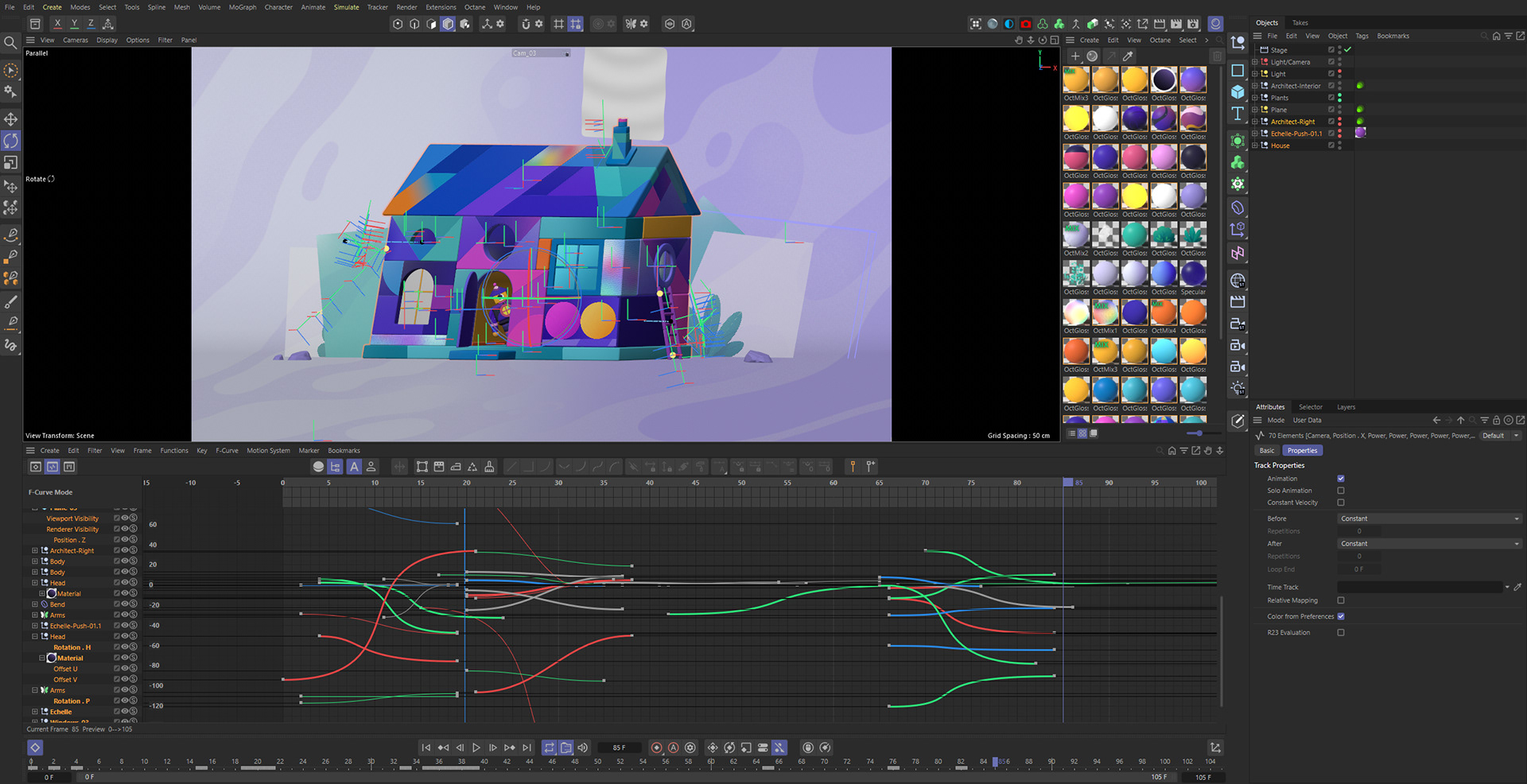Viewport: 1527px width, 784px height.
Task: Click the eyedropper icon in Material Manager
Action: click(x=1128, y=56)
